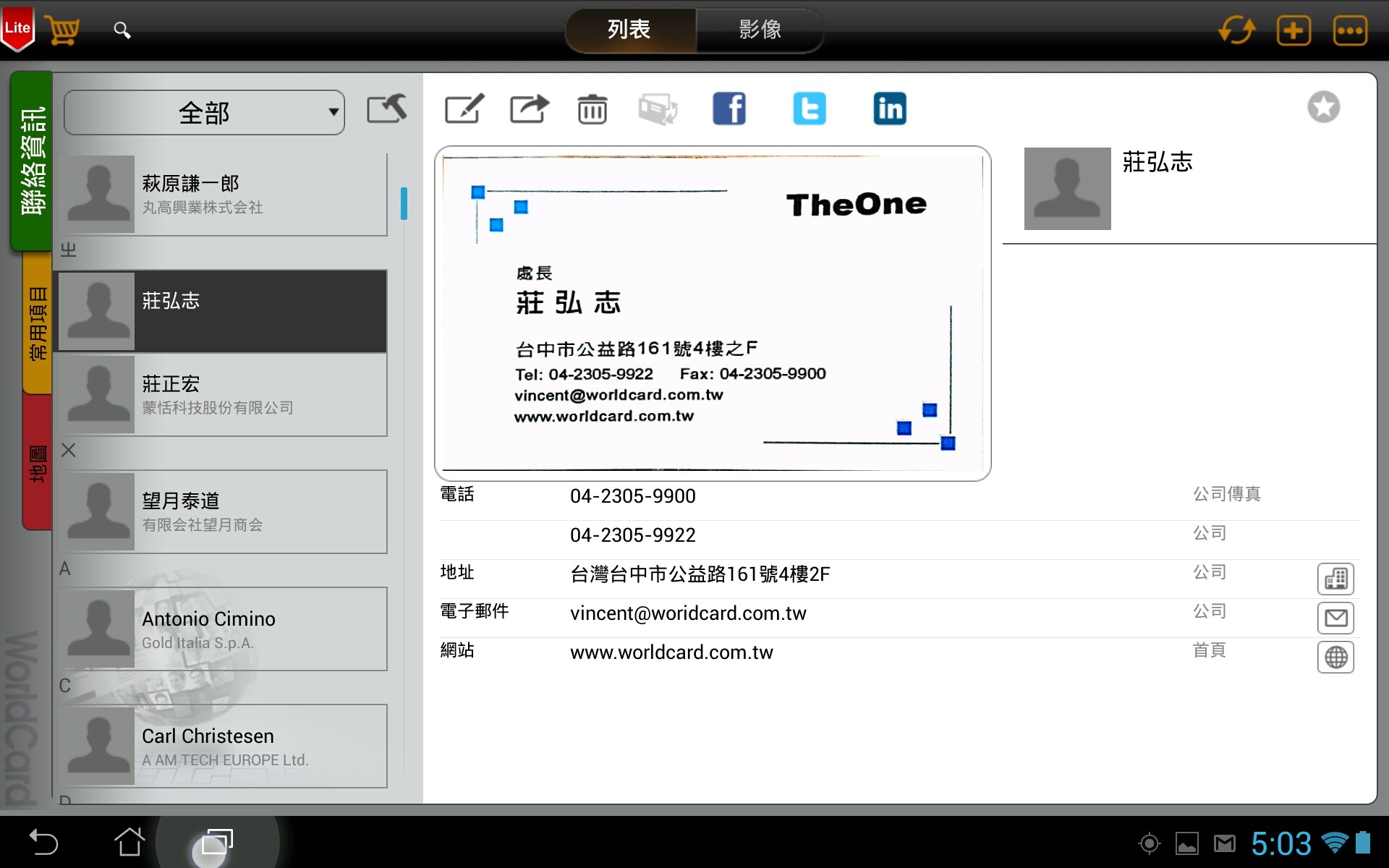Viewport: 1389px width, 868px height.
Task: Open the Facebook icon
Action: click(729, 109)
